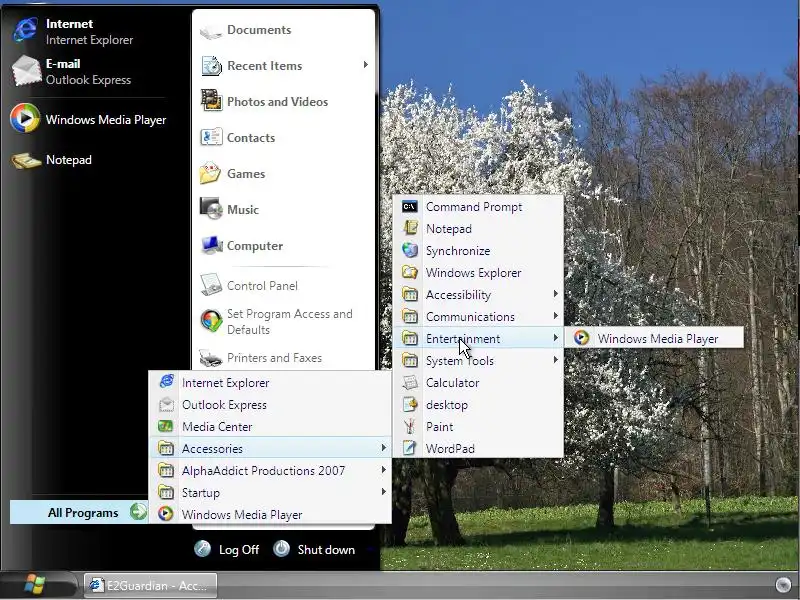This screenshot has height=600, width=800.
Task: Click the desktop shortcut in Accessories
Action: click(x=478, y=405)
